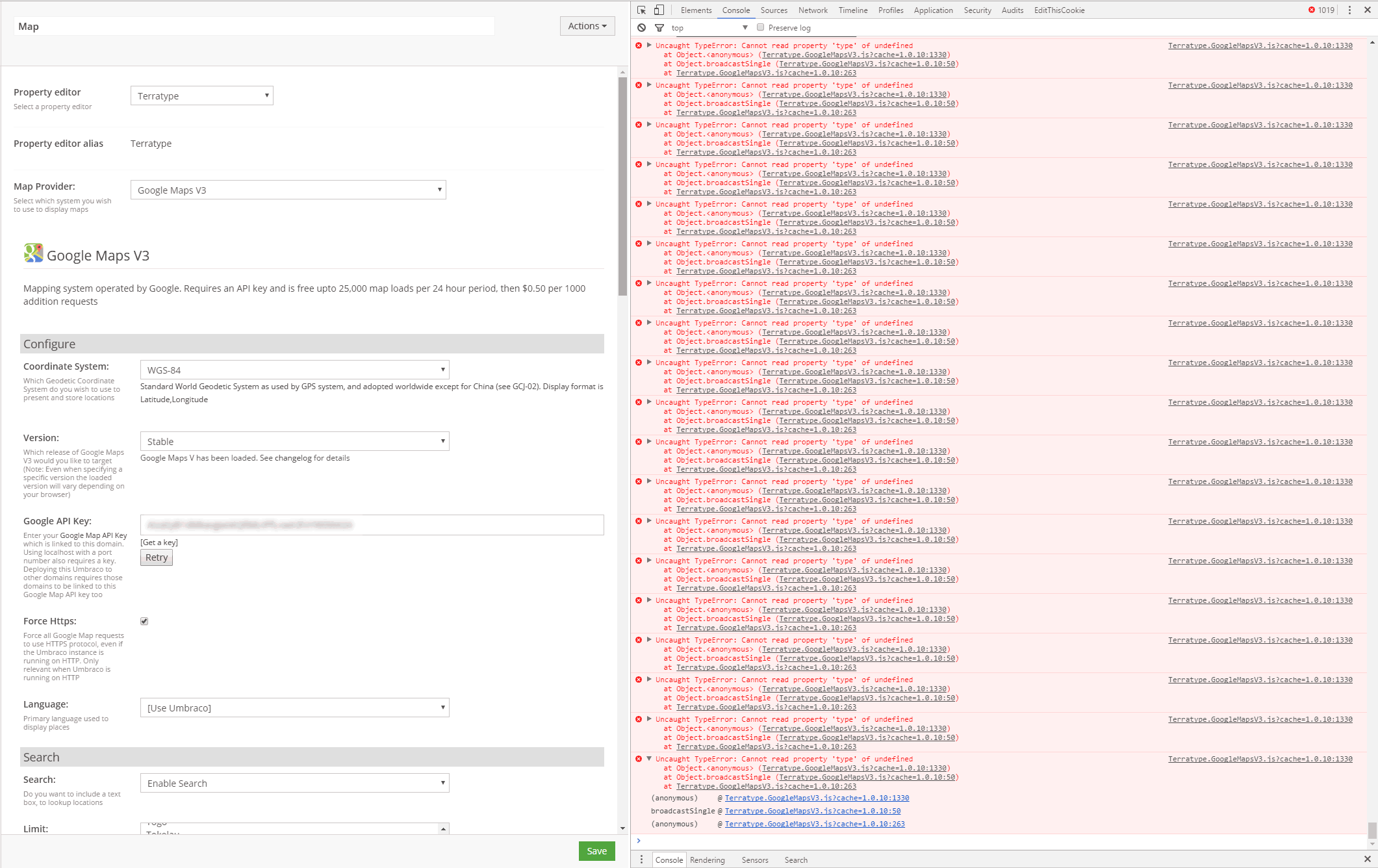1378x868 pixels.
Task: Expand the first Uncaught TypeError entry
Action: [x=648, y=45]
